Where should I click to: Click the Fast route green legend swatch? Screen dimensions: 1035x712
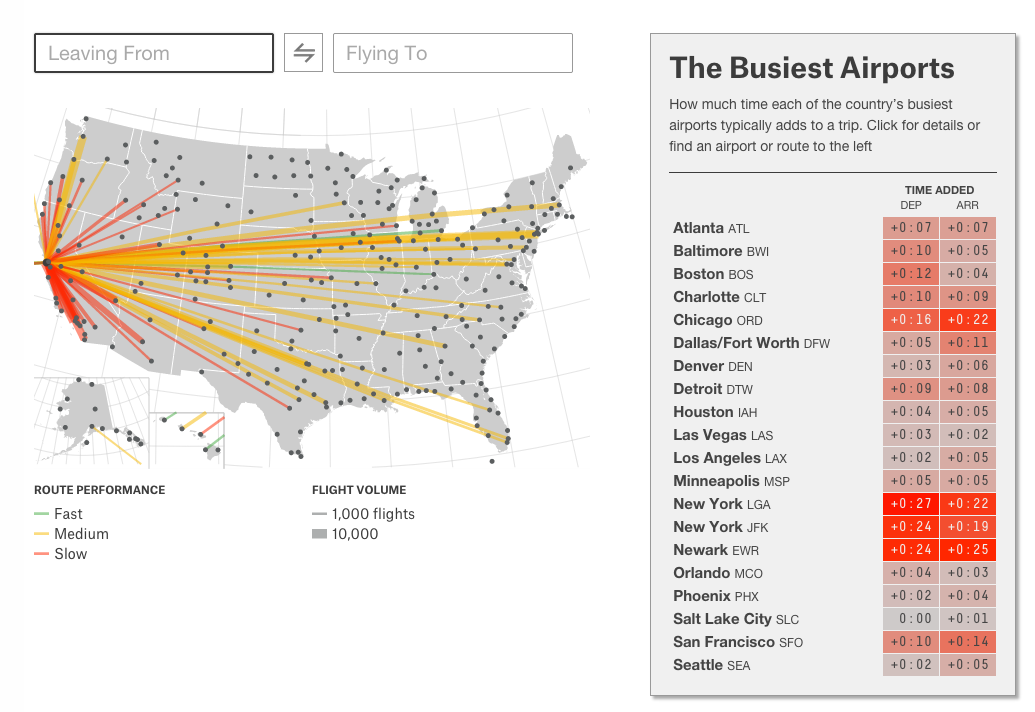pos(42,513)
